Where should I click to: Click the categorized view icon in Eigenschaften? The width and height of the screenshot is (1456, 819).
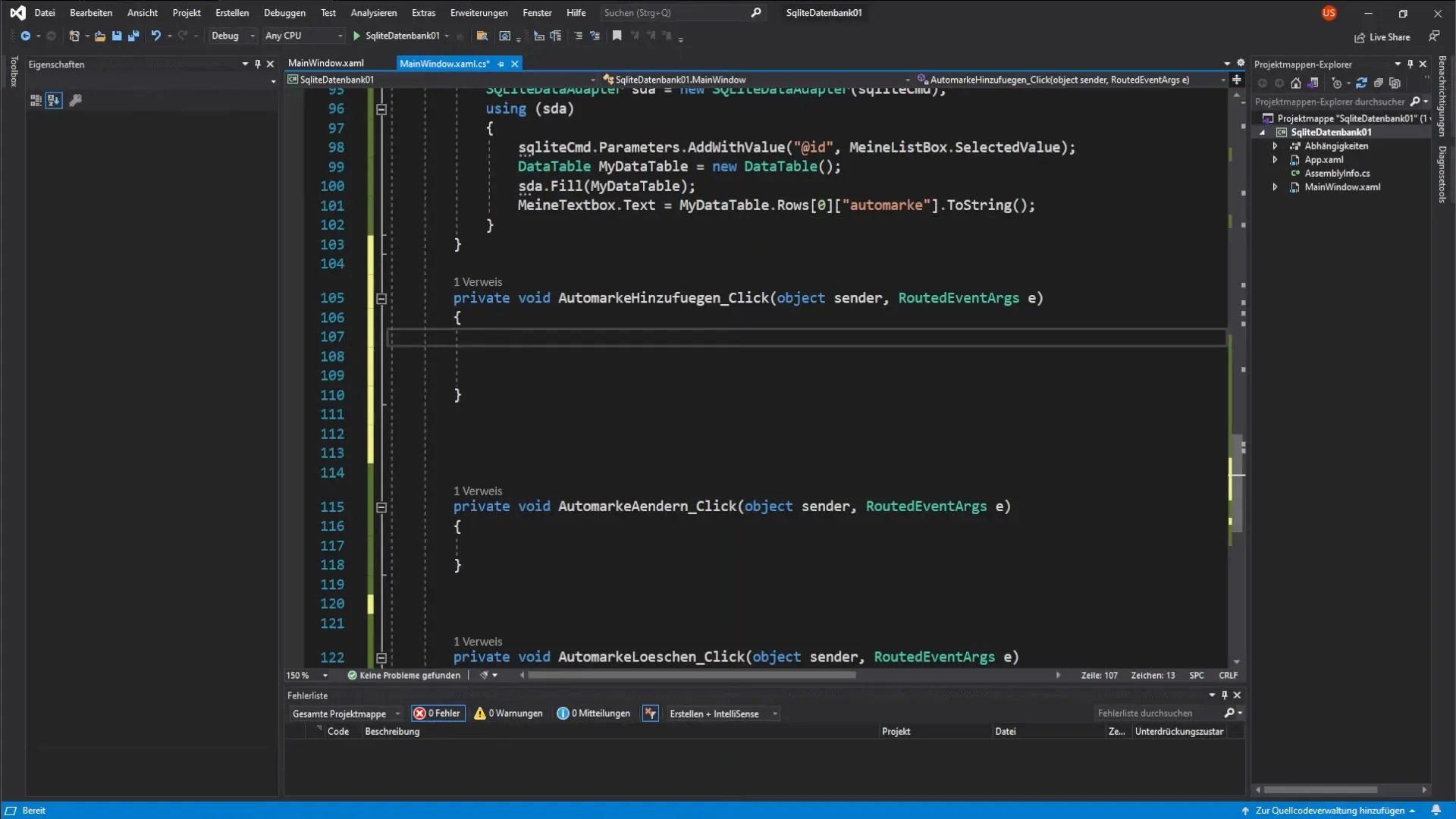click(36, 100)
